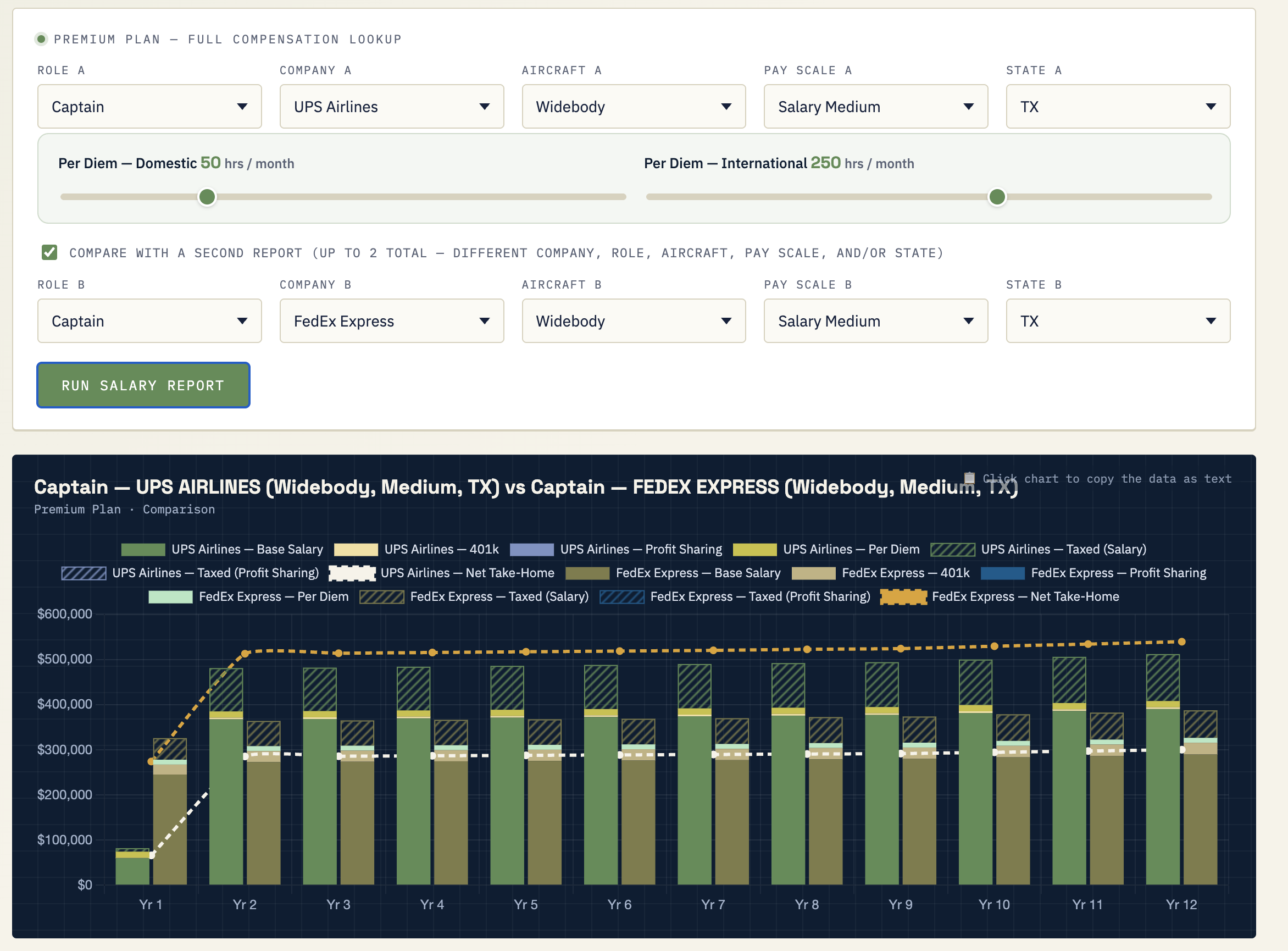Toggle FedEx Express 401k legend swatch
Image resolution: width=1288 pixels, height=951 pixels.
813,573
